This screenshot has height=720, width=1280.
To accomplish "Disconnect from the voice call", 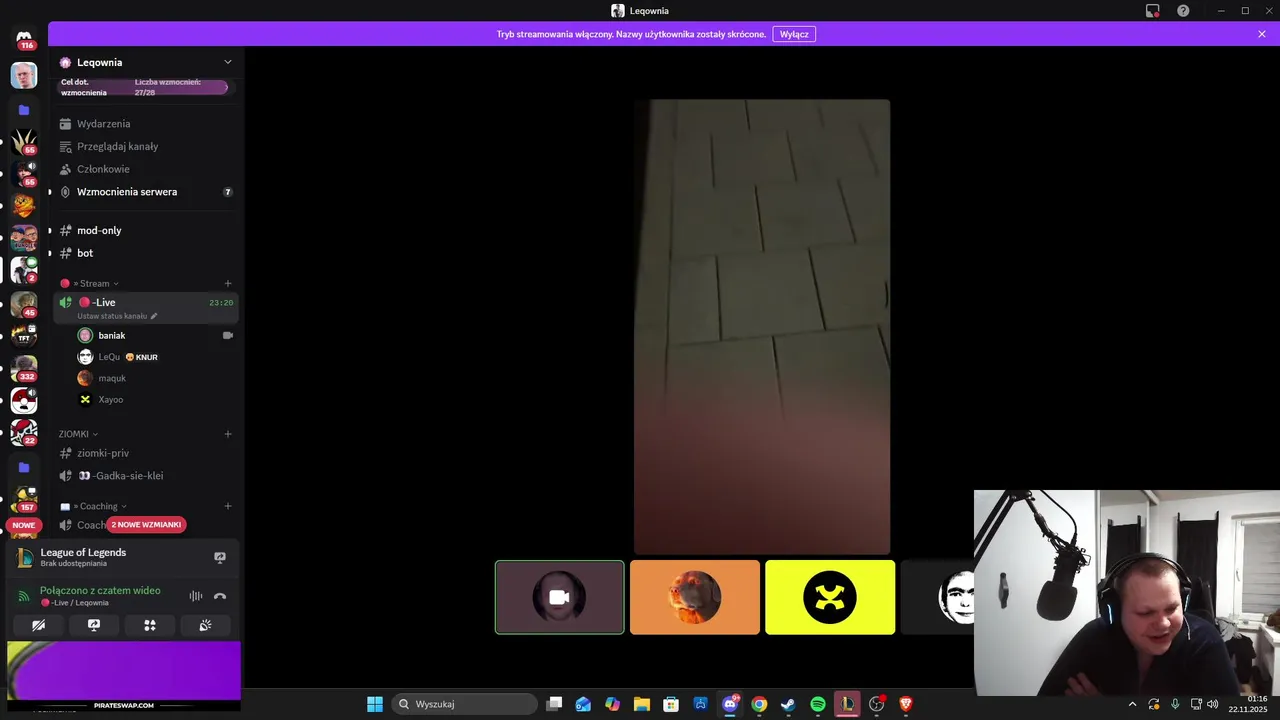I will [x=220, y=596].
